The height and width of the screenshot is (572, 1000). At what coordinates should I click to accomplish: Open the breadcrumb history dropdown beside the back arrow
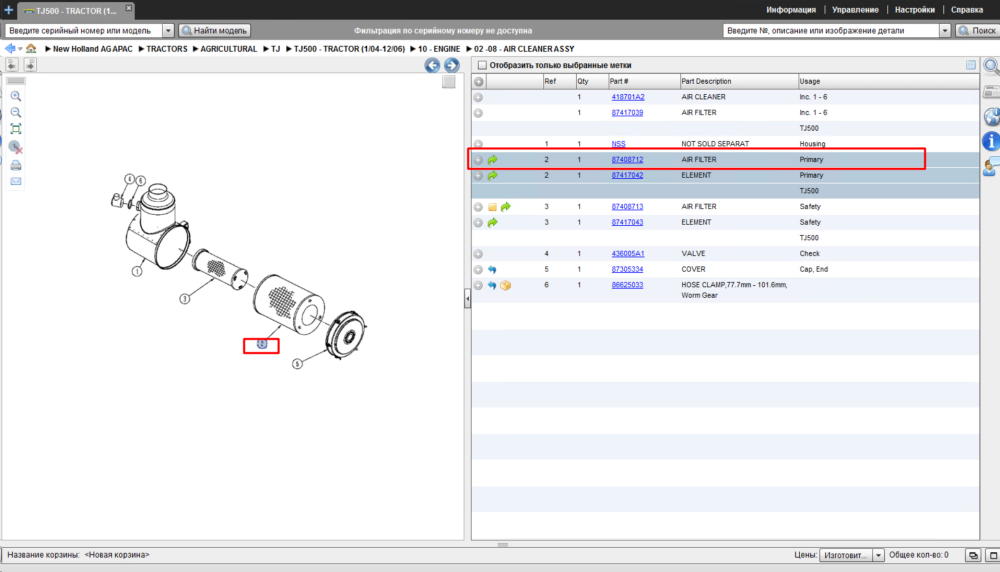coord(20,49)
